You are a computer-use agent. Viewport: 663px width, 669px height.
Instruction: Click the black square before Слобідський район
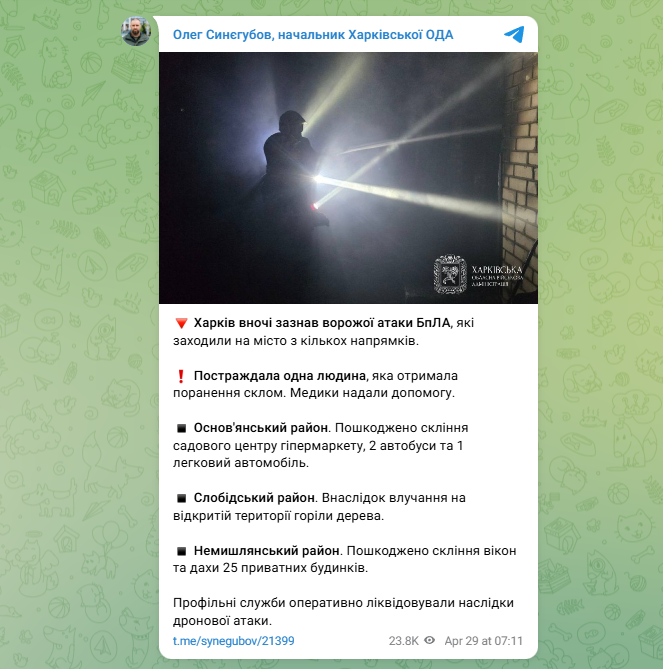[x=182, y=498]
